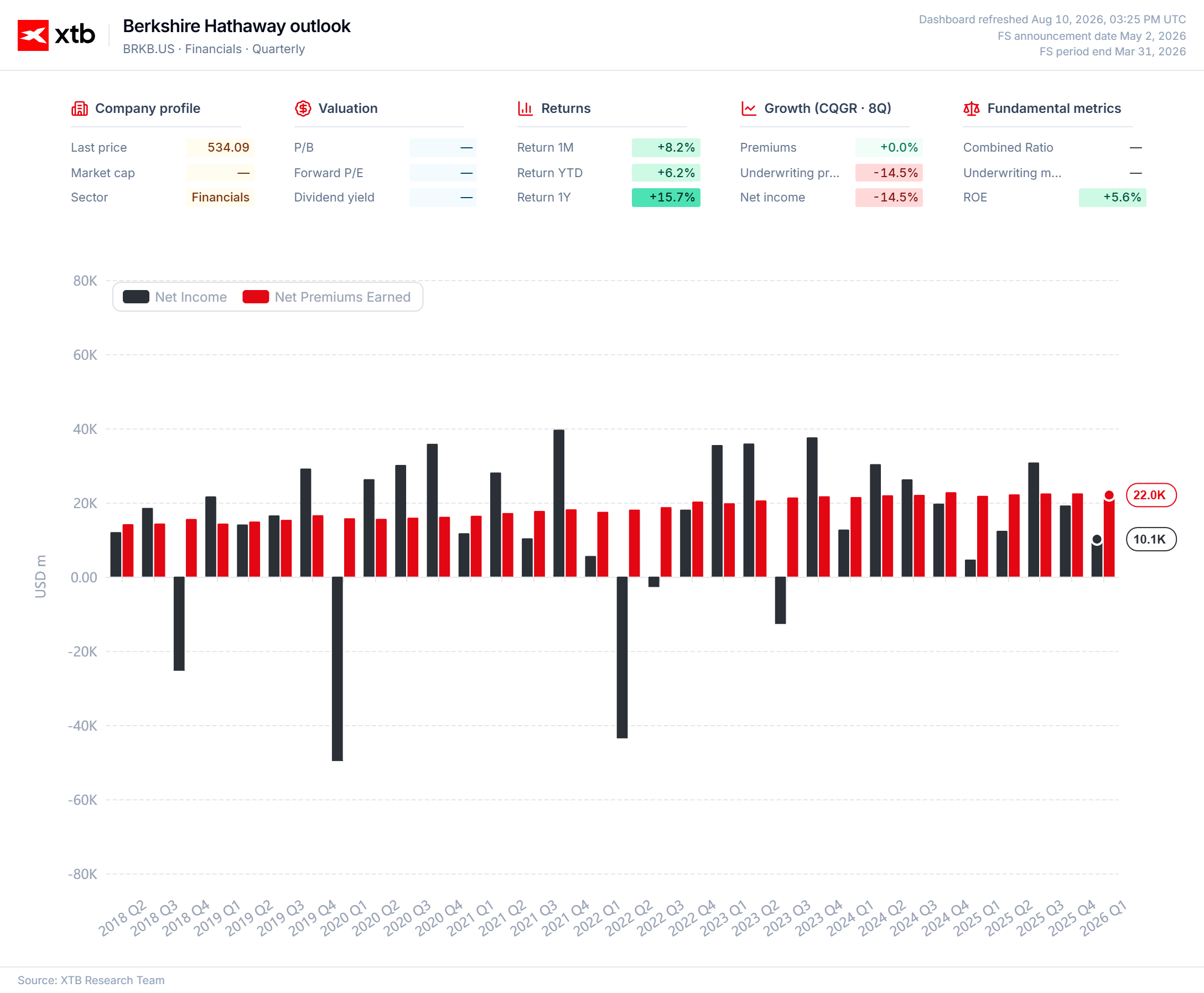
Task: Click the Forward P/E label
Action: point(329,173)
